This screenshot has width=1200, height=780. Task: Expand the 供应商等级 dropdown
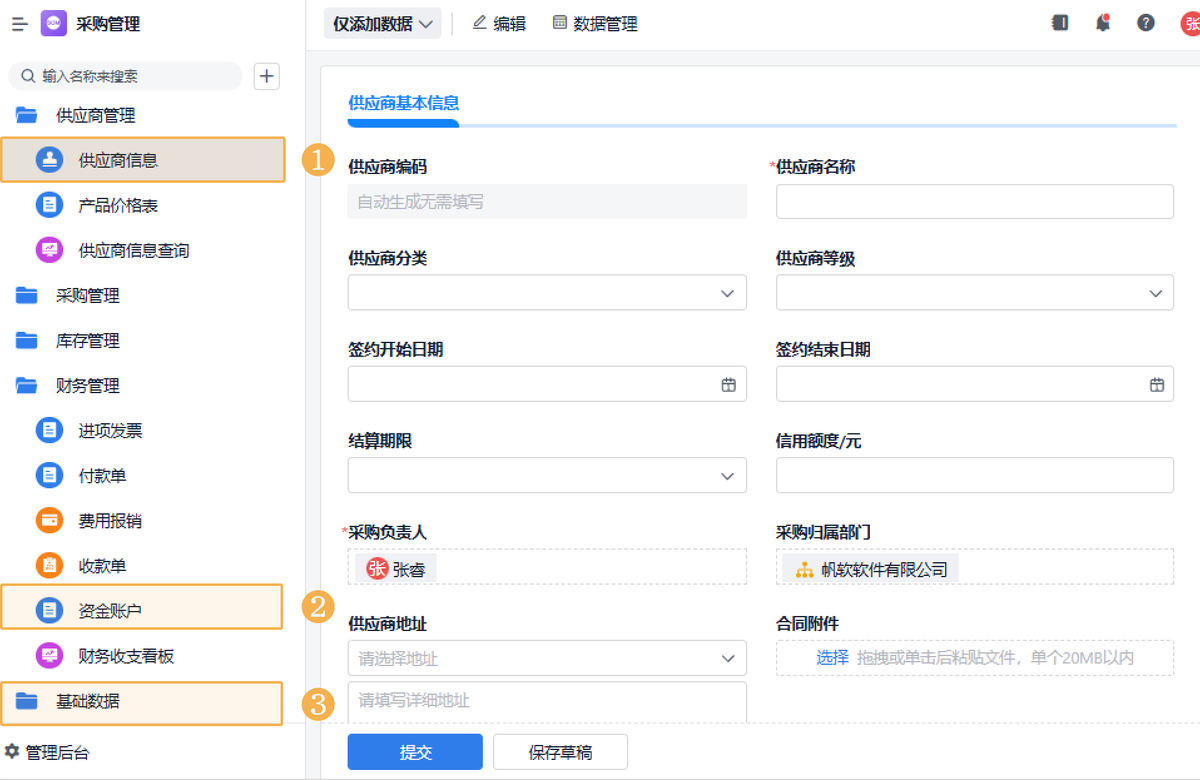click(1155, 293)
